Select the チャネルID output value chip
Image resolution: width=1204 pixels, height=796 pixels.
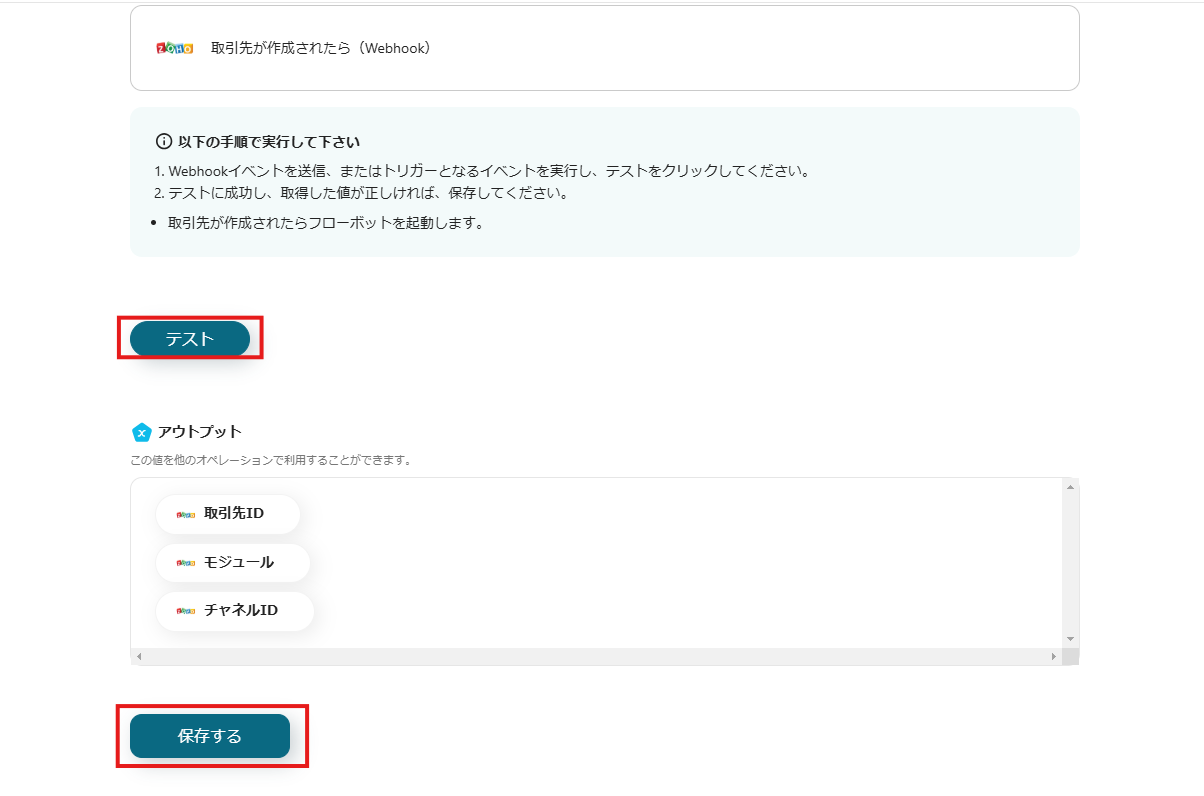coord(235,611)
